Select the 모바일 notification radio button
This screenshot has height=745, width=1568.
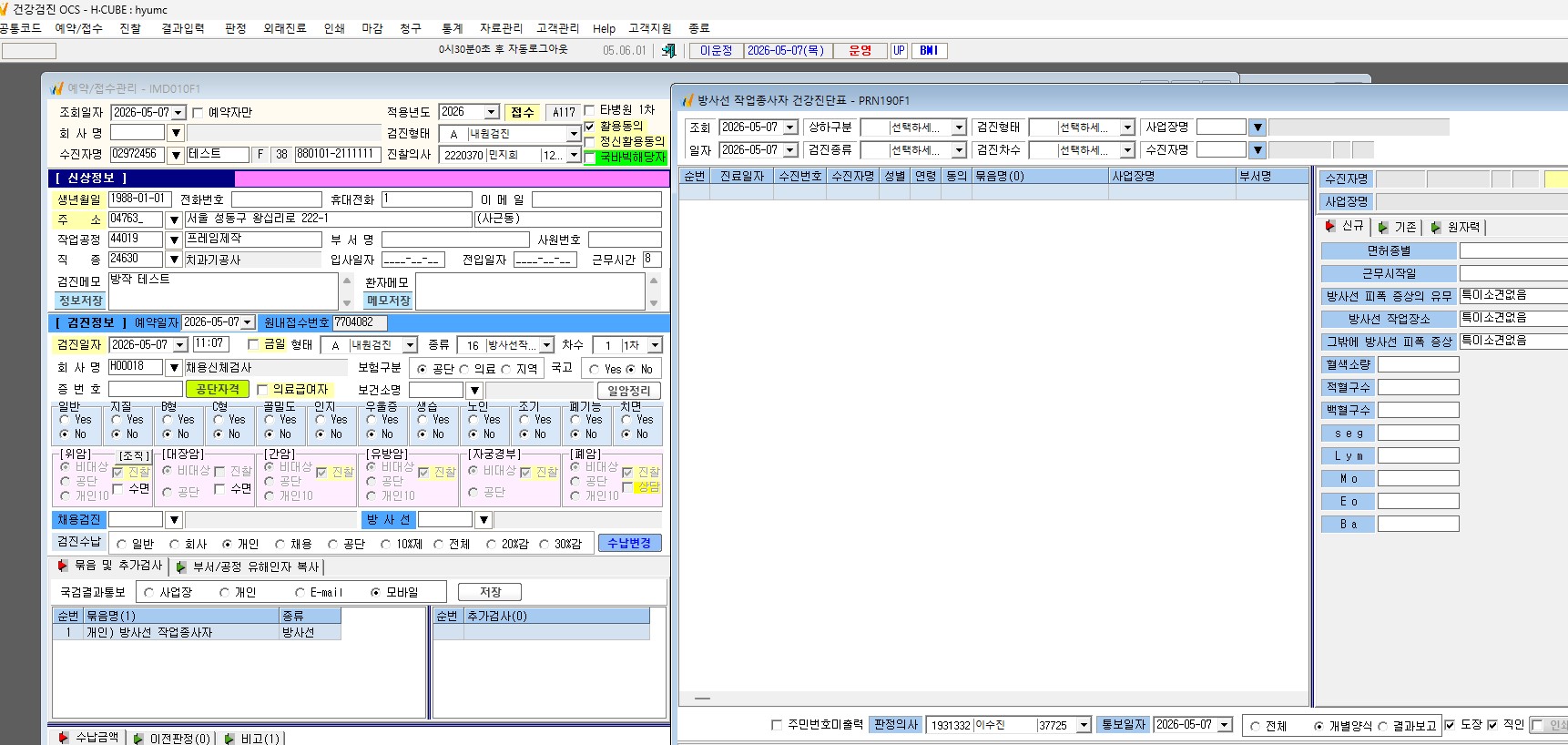pos(375,592)
